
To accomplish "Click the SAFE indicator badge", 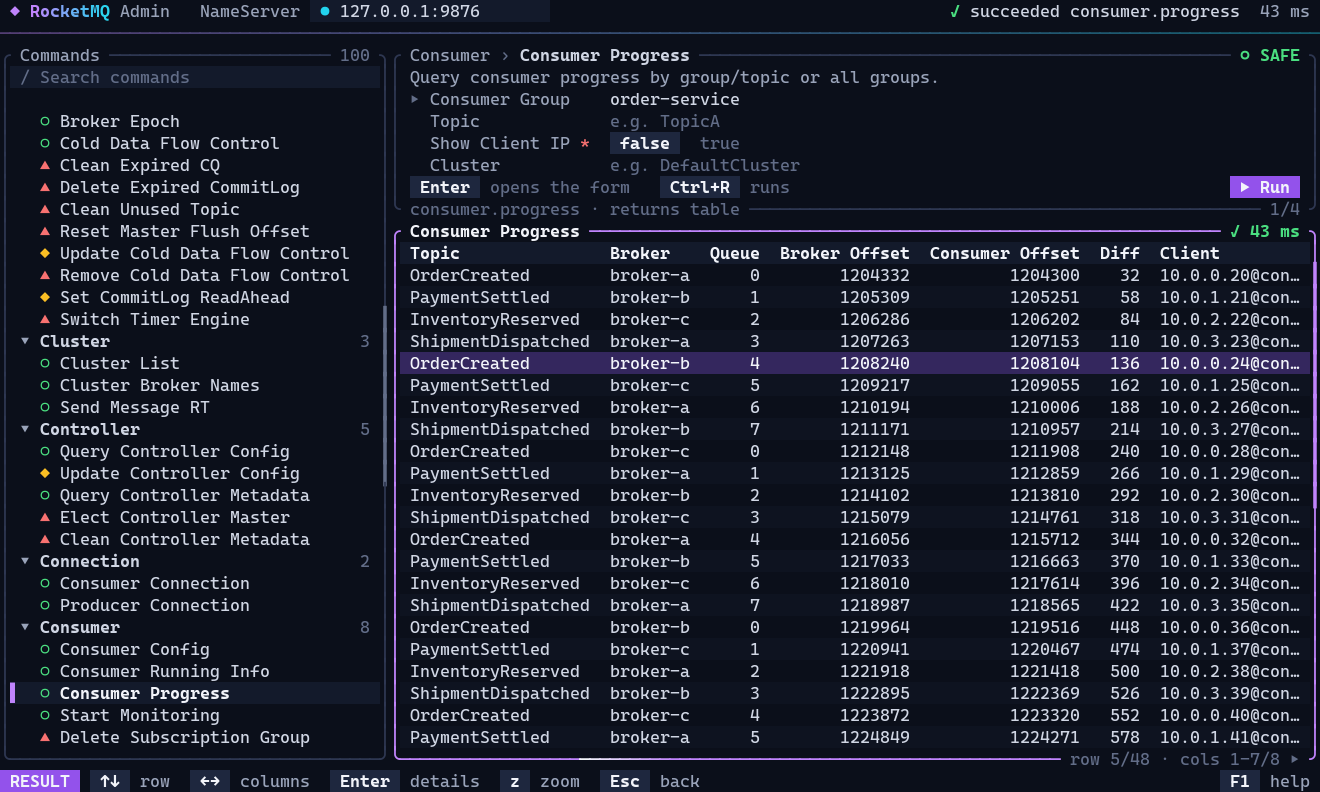I will 1270,56.
